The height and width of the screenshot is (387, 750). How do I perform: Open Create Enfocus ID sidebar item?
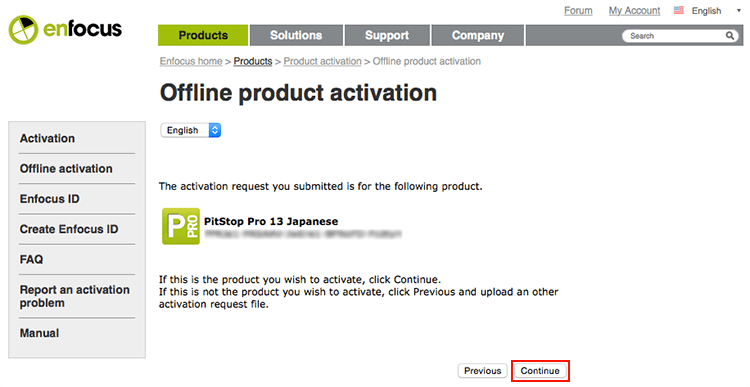pyautogui.click(x=69, y=229)
